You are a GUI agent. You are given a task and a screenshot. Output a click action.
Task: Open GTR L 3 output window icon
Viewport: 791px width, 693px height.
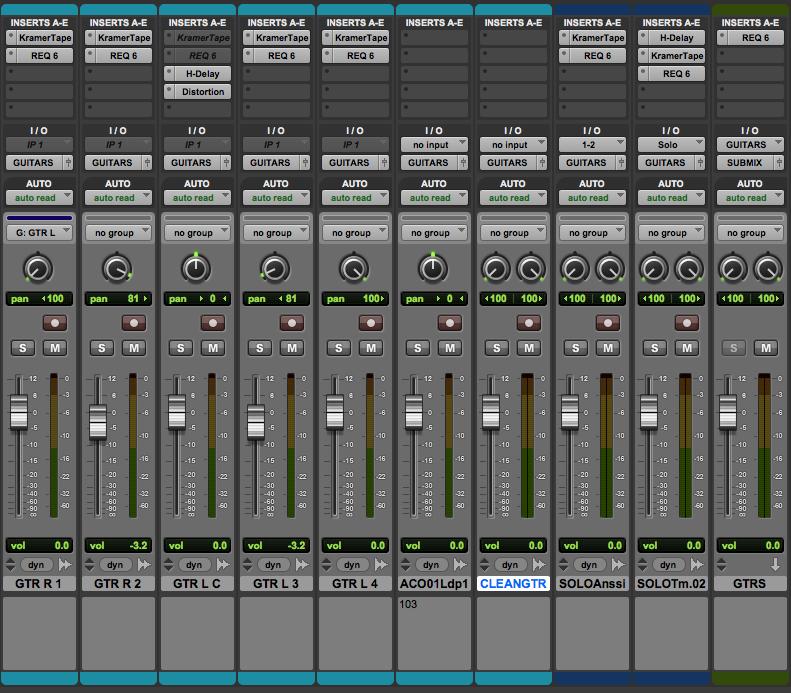click(x=305, y=162)
